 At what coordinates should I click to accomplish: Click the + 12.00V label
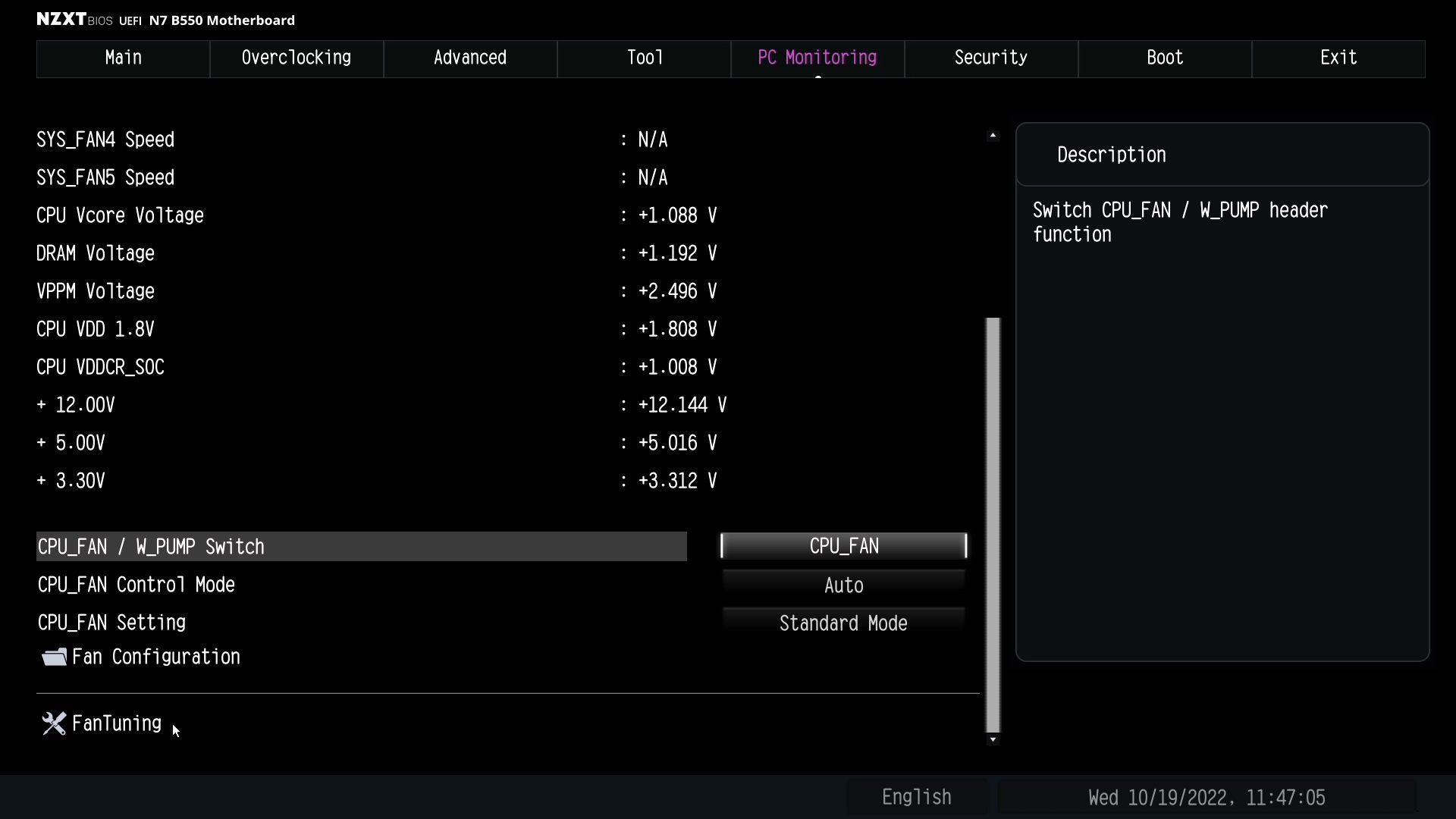tap(76, 405)
